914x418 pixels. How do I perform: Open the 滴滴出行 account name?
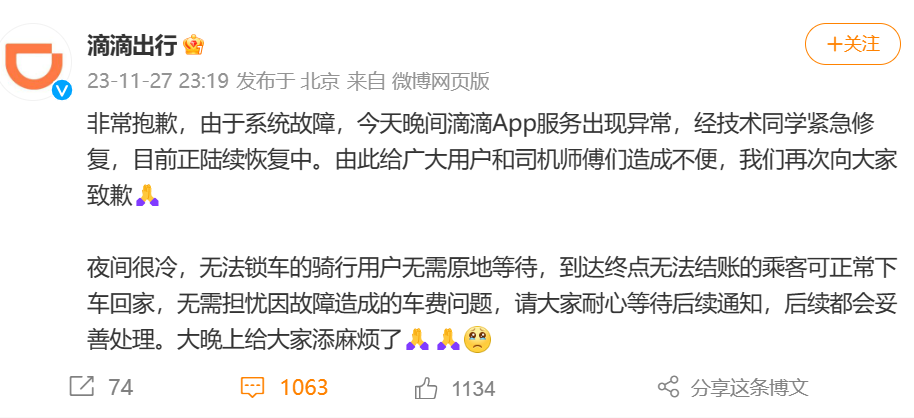(x=132, y=45)
